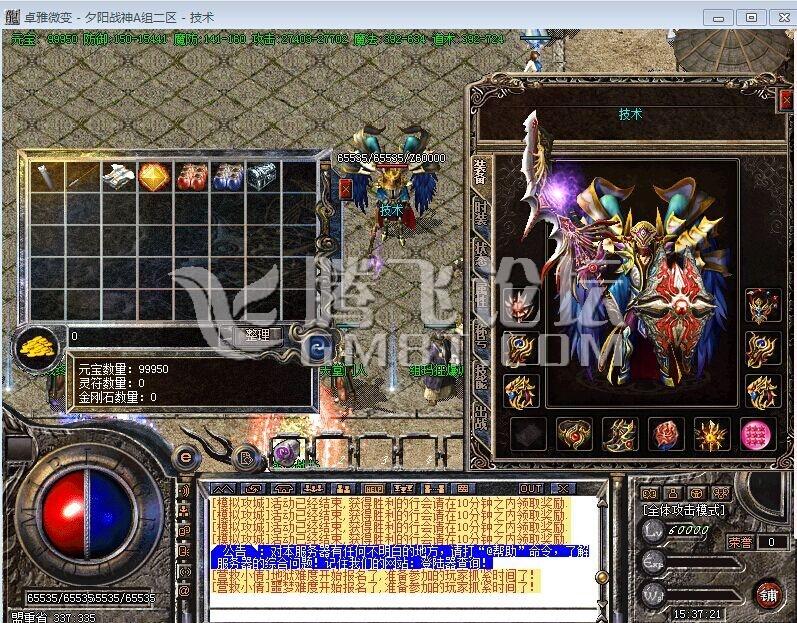Select the white scroll item in the bag
This screenshot has width=797, height=623.
click(118, 177)
